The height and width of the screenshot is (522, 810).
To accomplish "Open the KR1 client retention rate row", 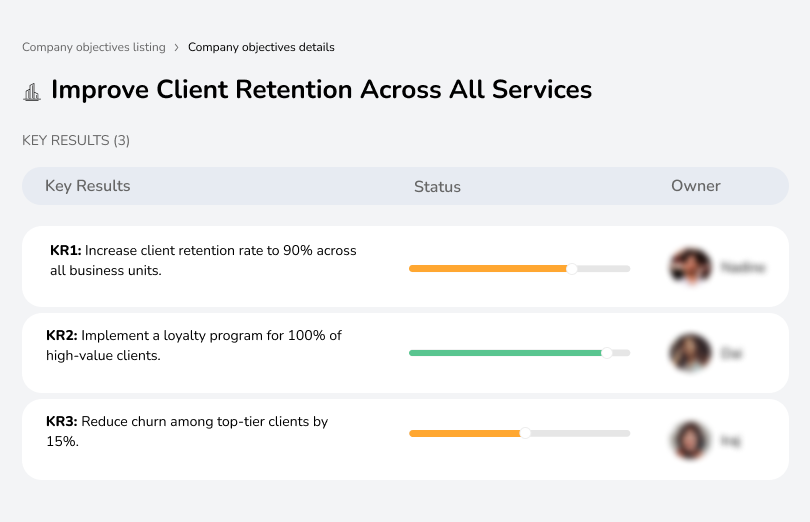I will click(x=405, y=267).
